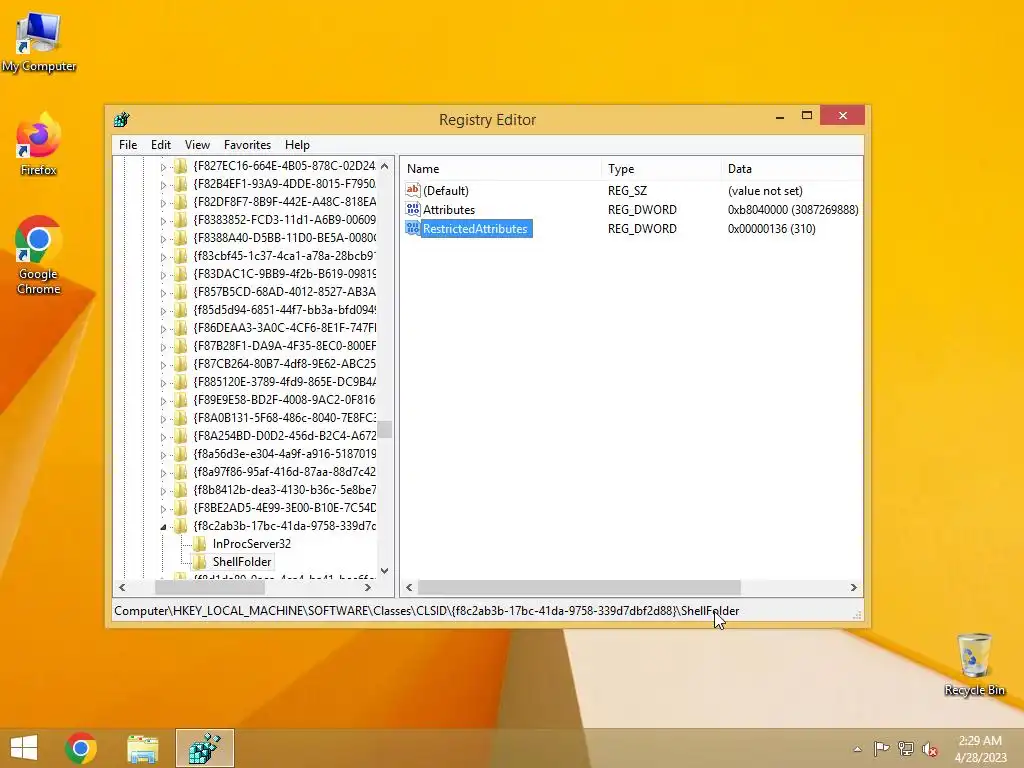Image resolution: width=1024 pixels, height=768 pixels.
Task: Click the RestrictedAttributes DWORD value icon
Action: pos(413,228)
